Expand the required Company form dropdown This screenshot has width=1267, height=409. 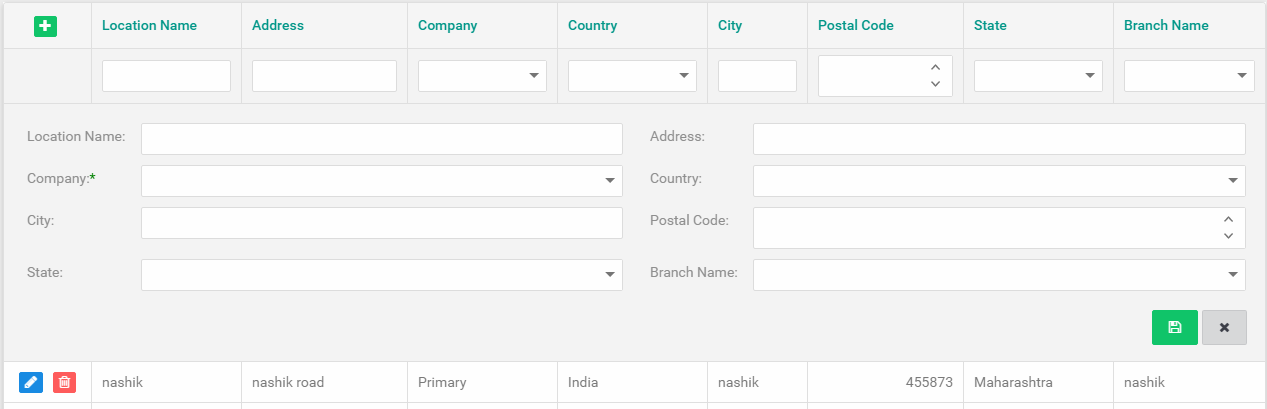click(x=381, y=181)
